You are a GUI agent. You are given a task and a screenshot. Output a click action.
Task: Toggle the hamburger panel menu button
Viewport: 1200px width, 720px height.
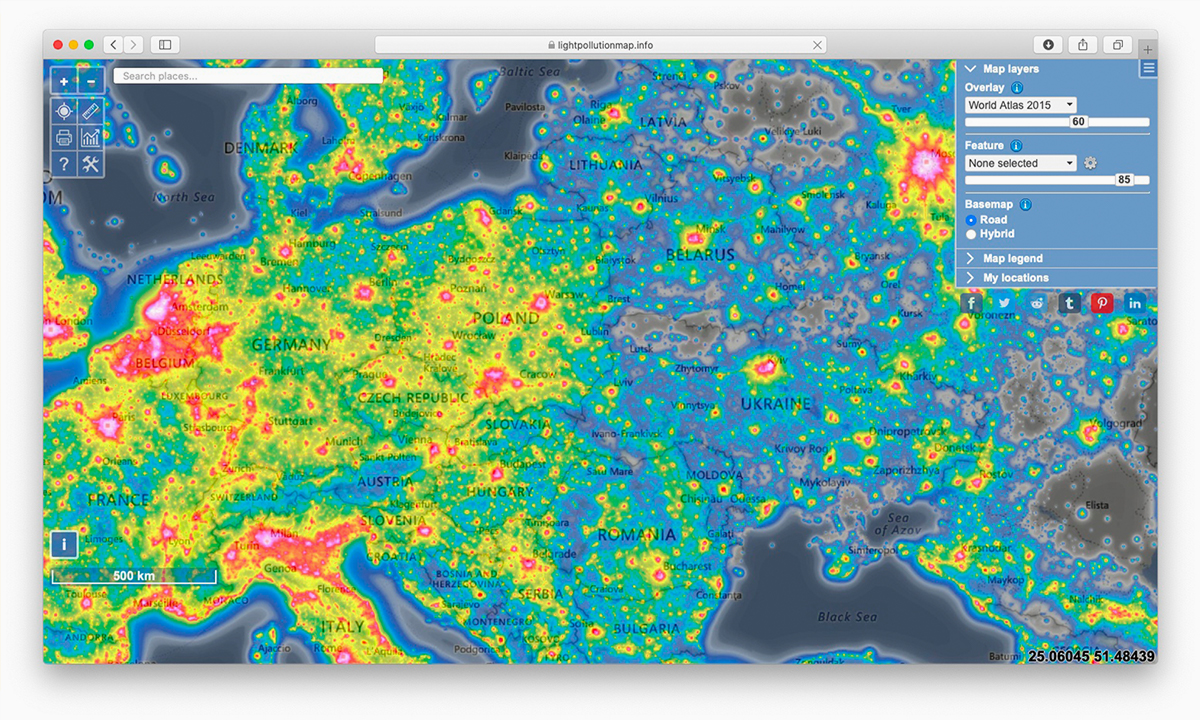point(1148,68)
